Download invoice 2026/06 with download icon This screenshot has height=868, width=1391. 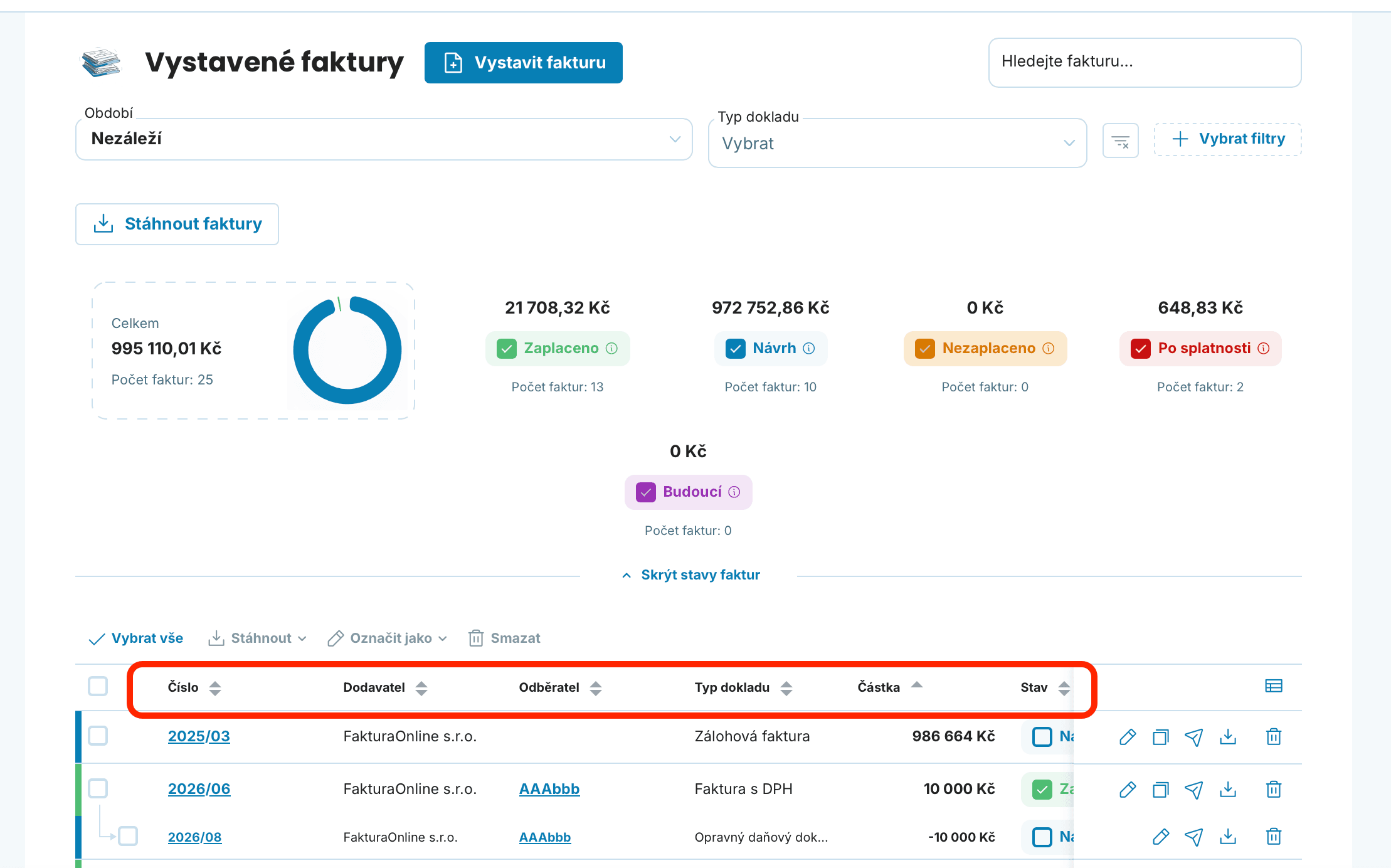(1228, 790)
